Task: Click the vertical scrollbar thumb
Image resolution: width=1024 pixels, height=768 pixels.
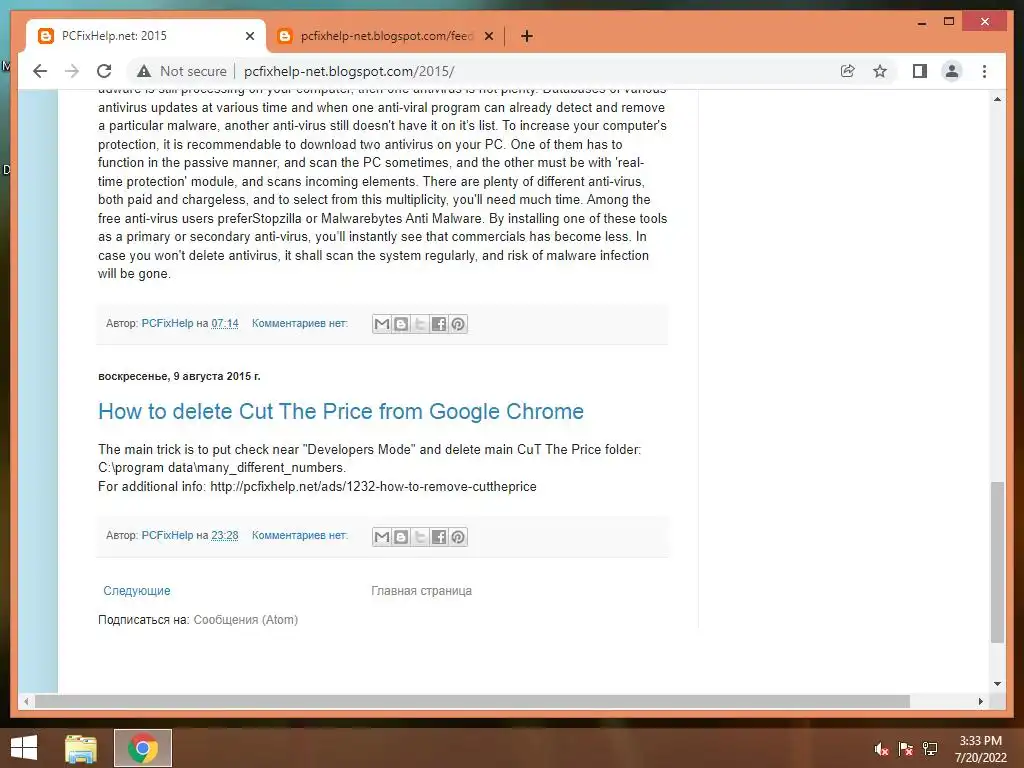Action: coord(997,562)
